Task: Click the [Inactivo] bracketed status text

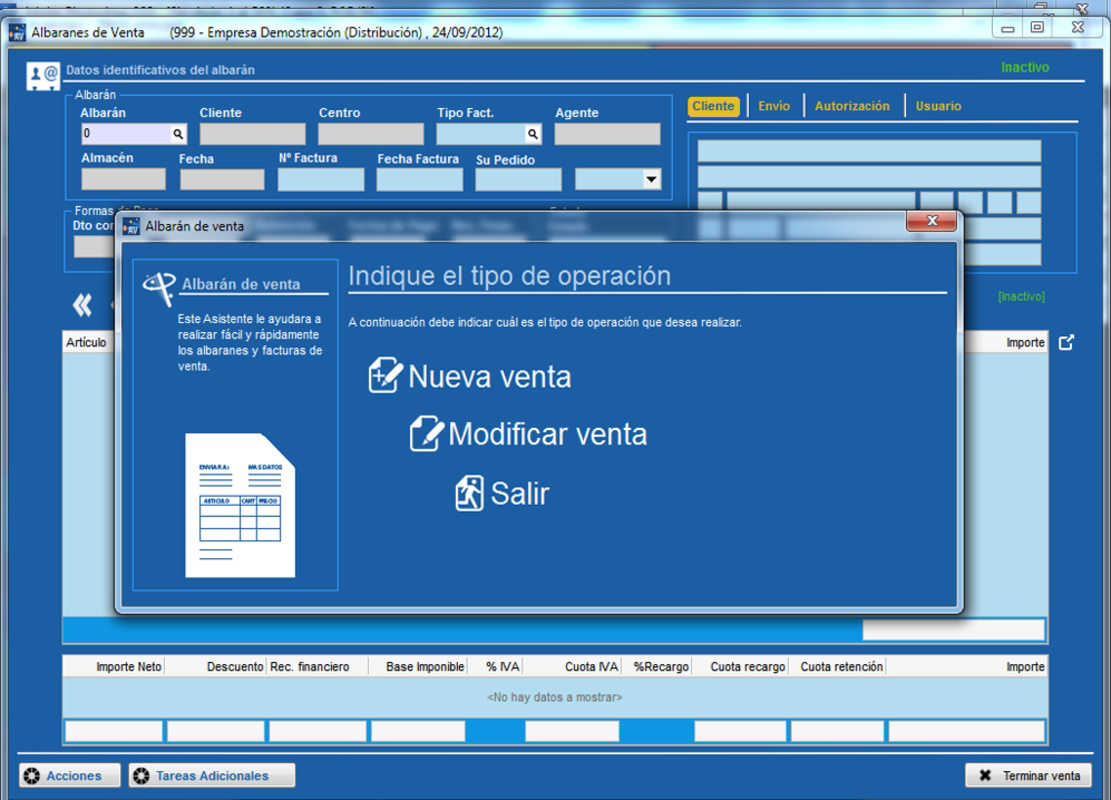Action: [x=1021, y=296]
